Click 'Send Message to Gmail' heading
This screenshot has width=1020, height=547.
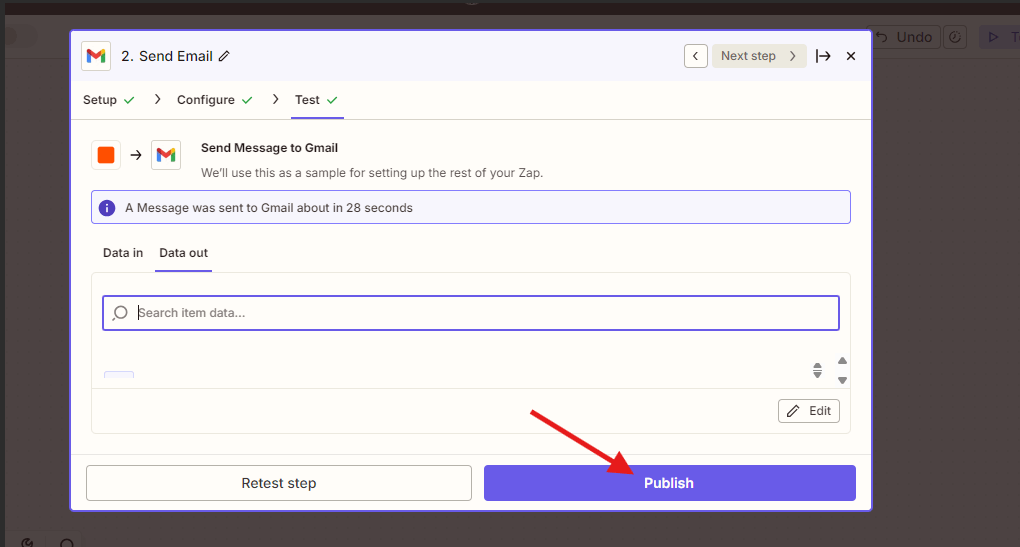[269, 148]
